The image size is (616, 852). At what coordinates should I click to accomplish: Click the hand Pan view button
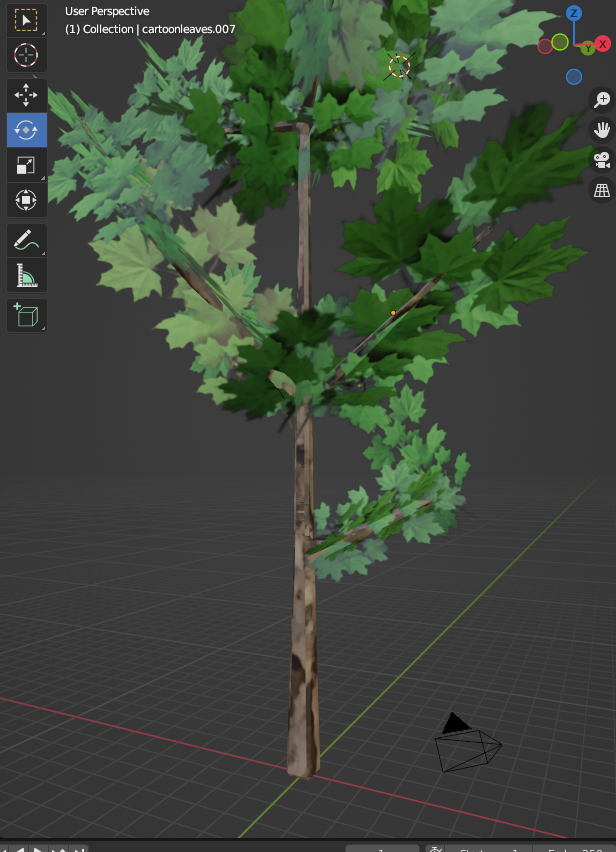(602, 129)
